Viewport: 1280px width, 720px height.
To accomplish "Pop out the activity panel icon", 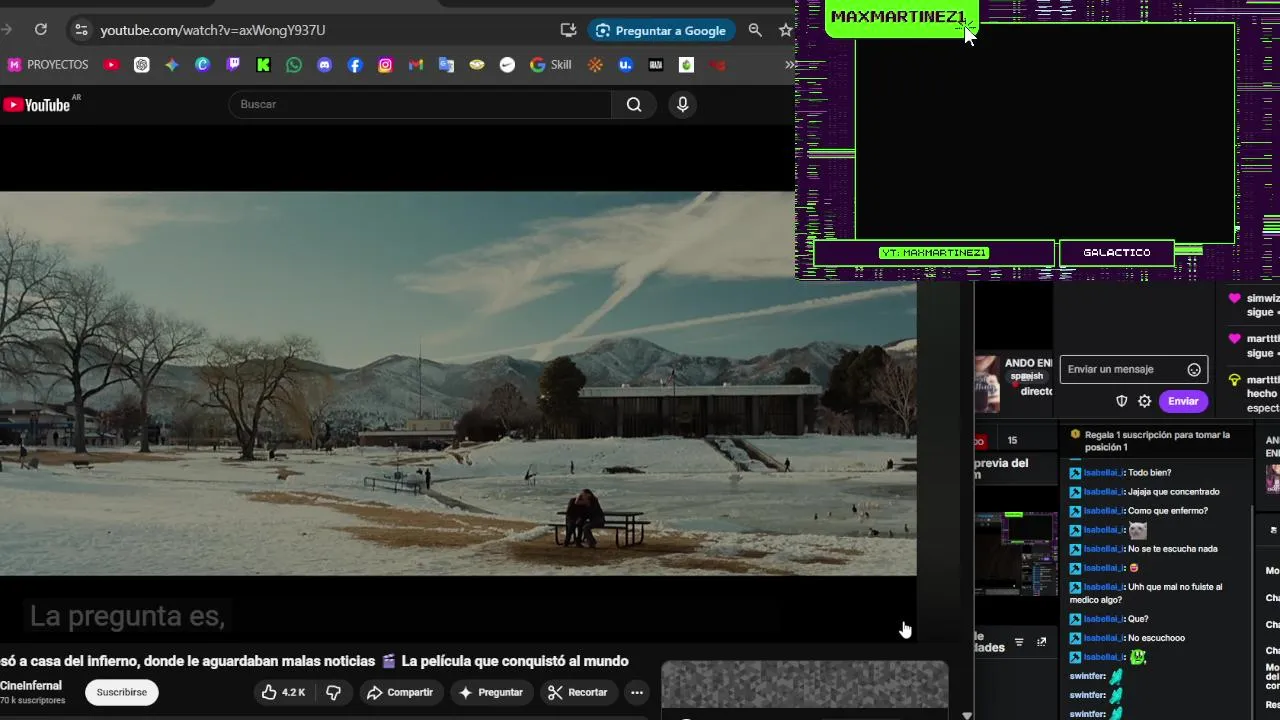I will click(x=1041, y=642).
